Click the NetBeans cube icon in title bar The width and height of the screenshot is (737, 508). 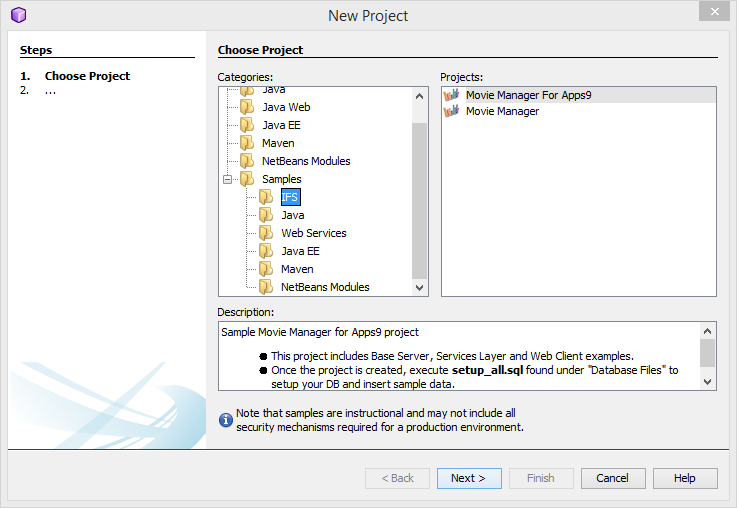(18, 15)
